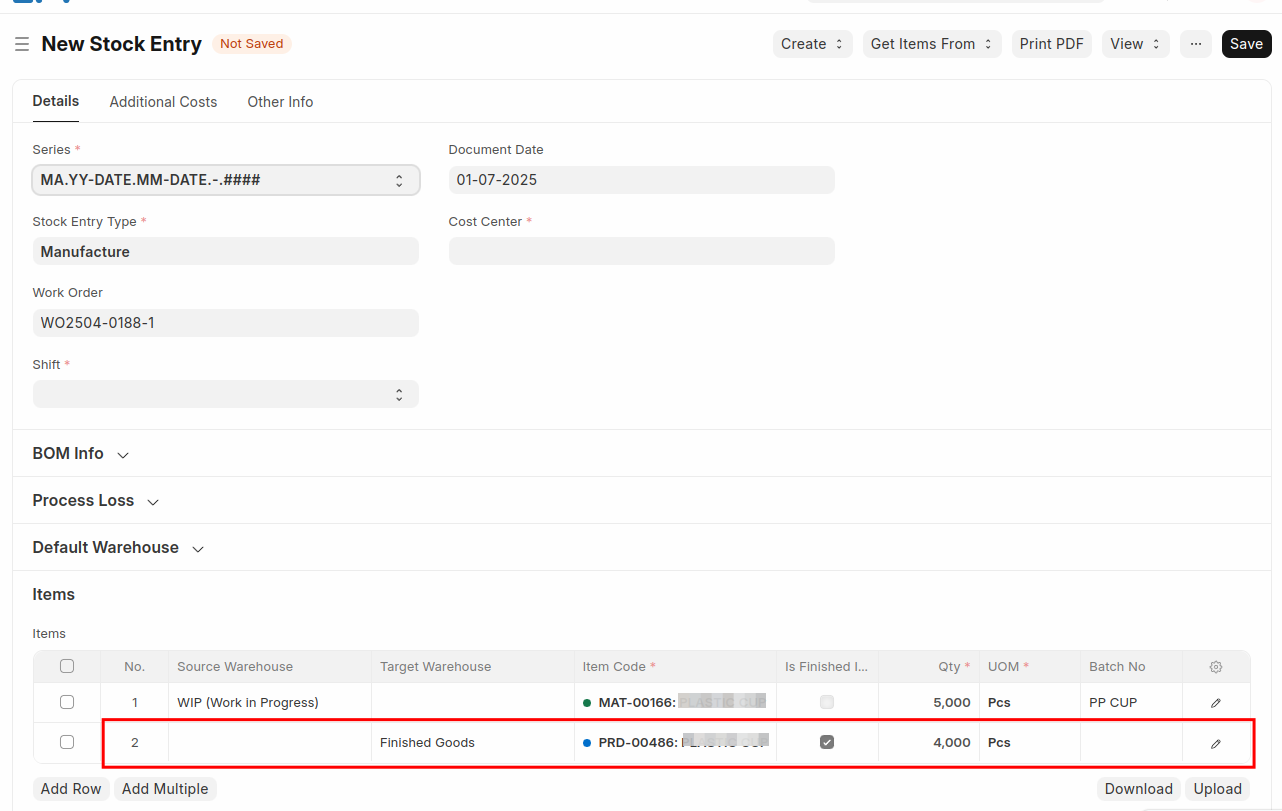Click the Upload button
Screen dimensions: 1282x811
tap(1218, 789)
